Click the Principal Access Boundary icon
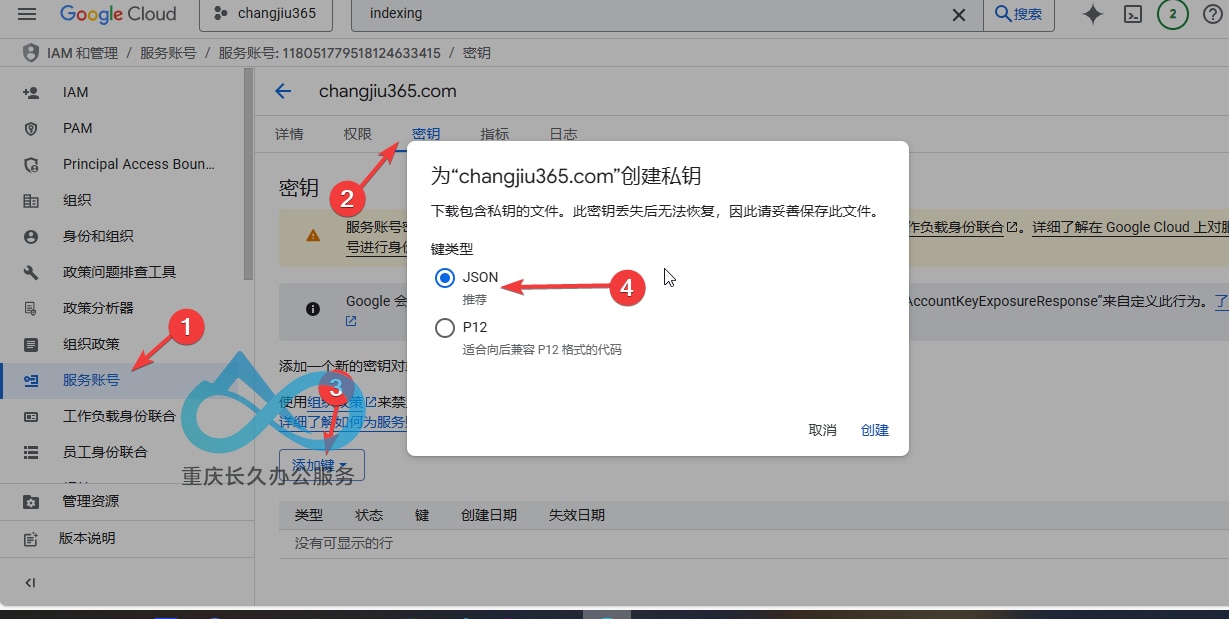Image resolution: width=1229 pixels, height=619 pixels. pos(31,164)
